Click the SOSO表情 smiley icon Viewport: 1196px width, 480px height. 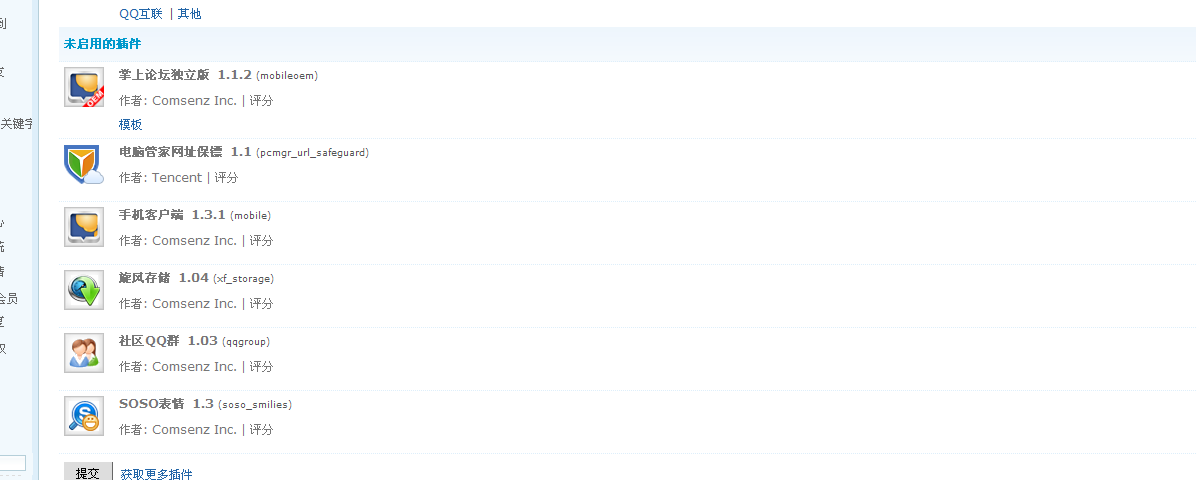pos(84,416)
